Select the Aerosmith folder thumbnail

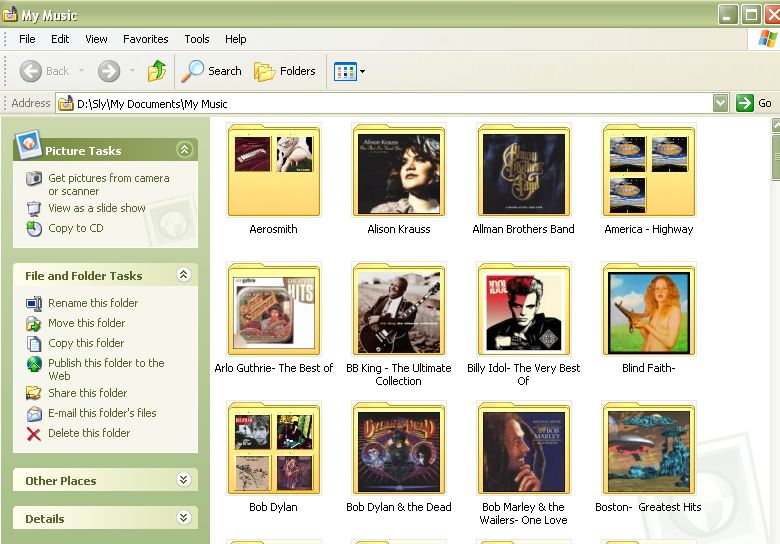[x=274, y=171]
